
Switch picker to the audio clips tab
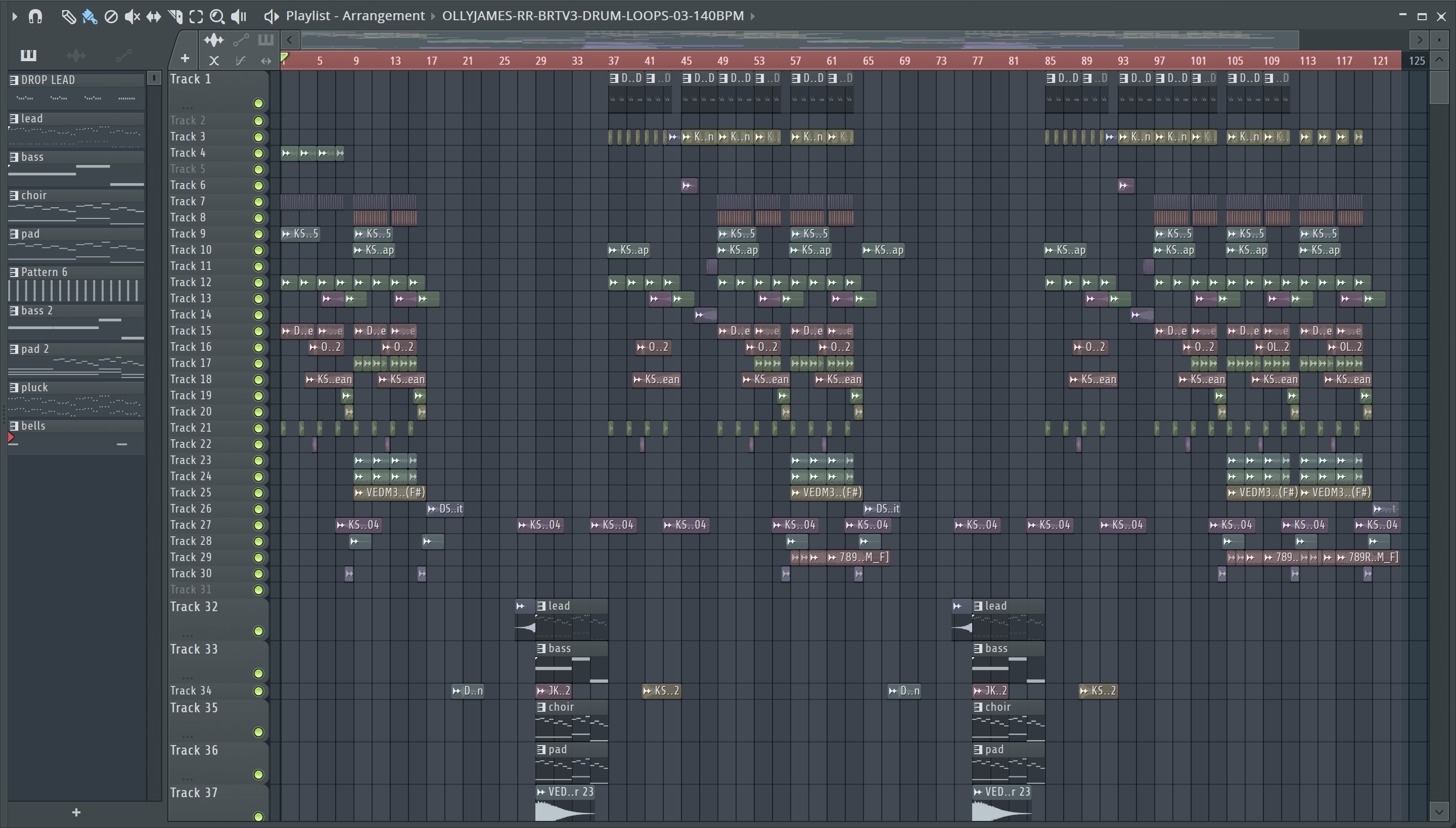click(76, 55)
